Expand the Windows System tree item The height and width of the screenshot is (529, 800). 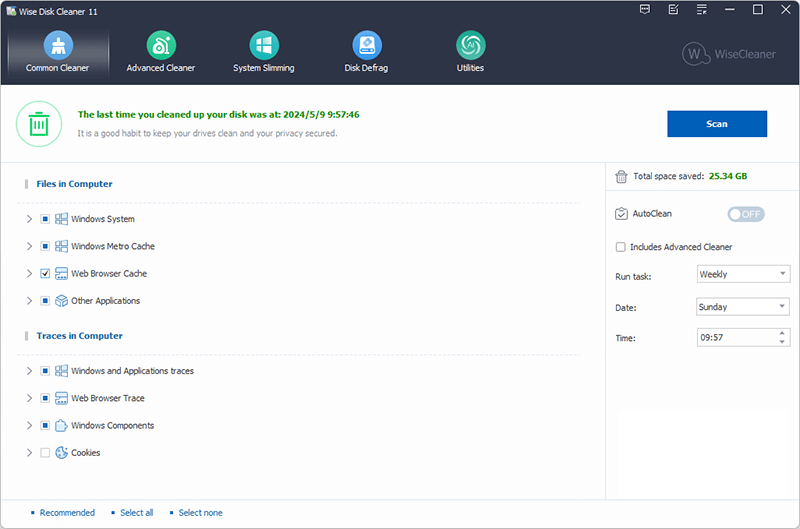click(29, 219)
